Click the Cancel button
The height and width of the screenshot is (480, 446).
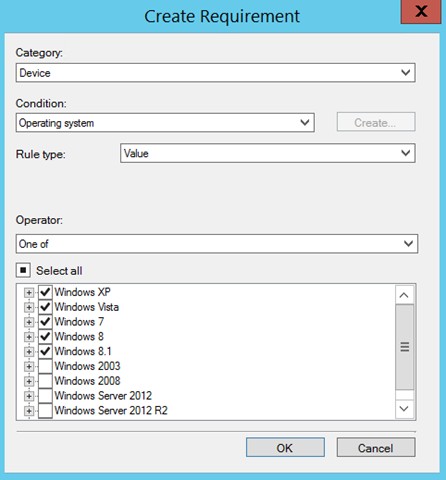coord(376,448)
